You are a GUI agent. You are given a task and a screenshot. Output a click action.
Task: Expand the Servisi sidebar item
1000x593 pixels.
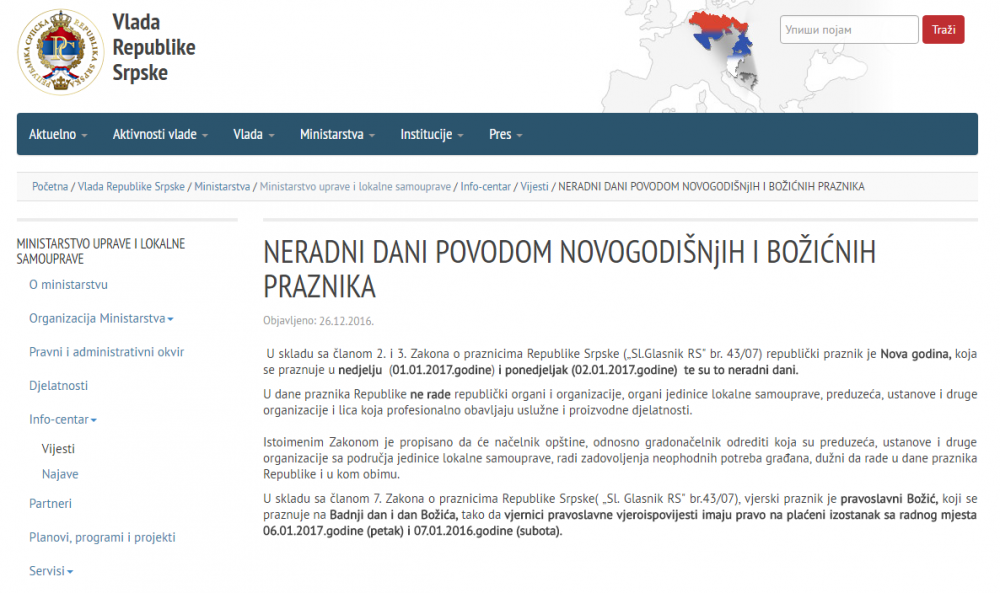click(x=51, y=571)
